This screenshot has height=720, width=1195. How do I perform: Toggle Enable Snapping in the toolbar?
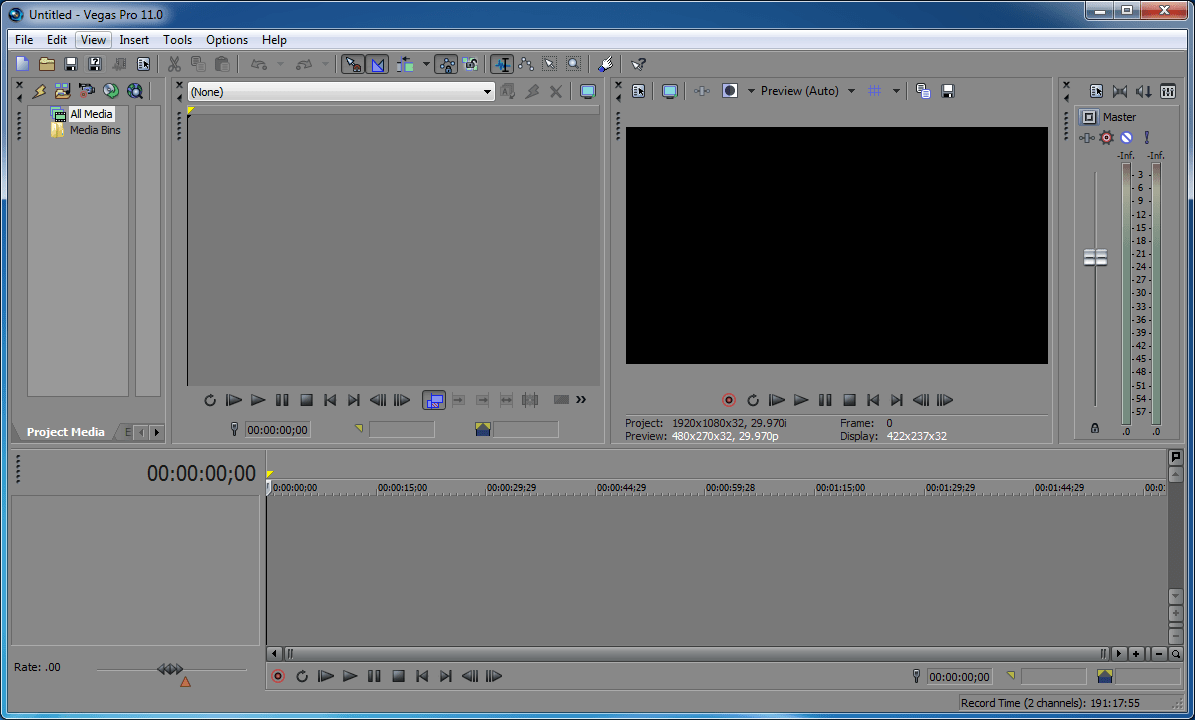tap(353, 65)
